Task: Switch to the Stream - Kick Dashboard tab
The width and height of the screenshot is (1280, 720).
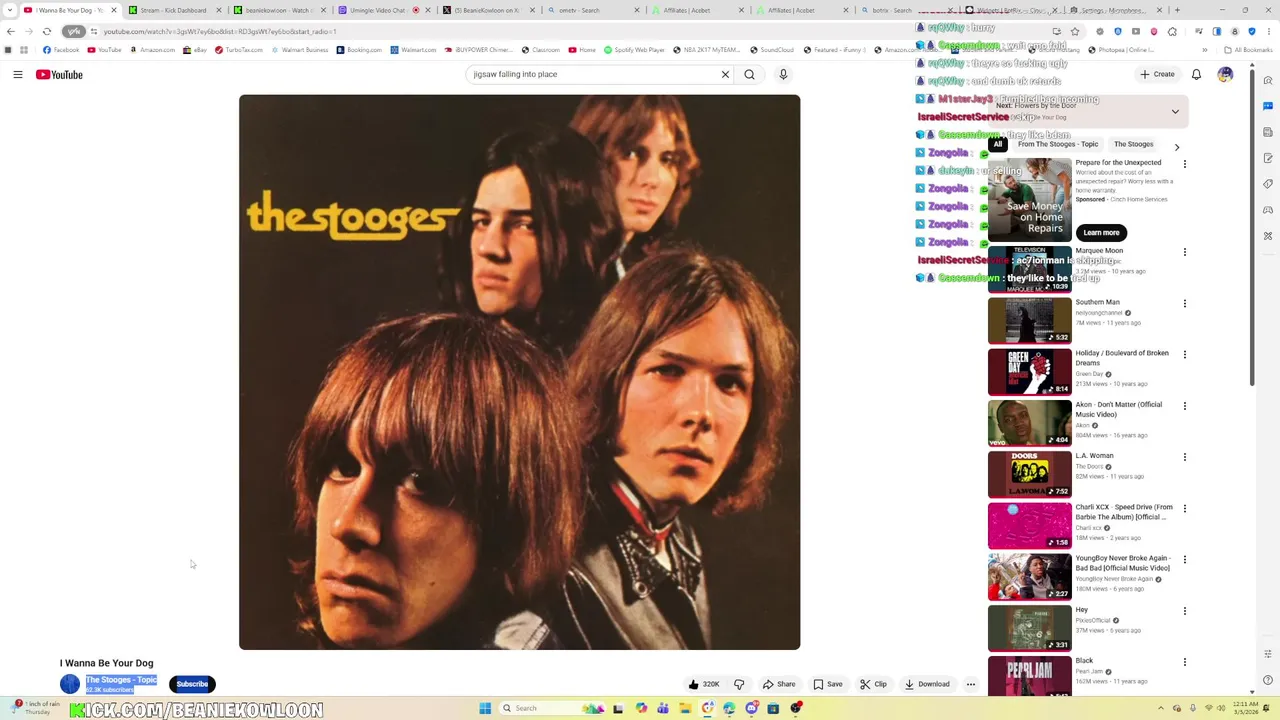Action: point(173,10)
